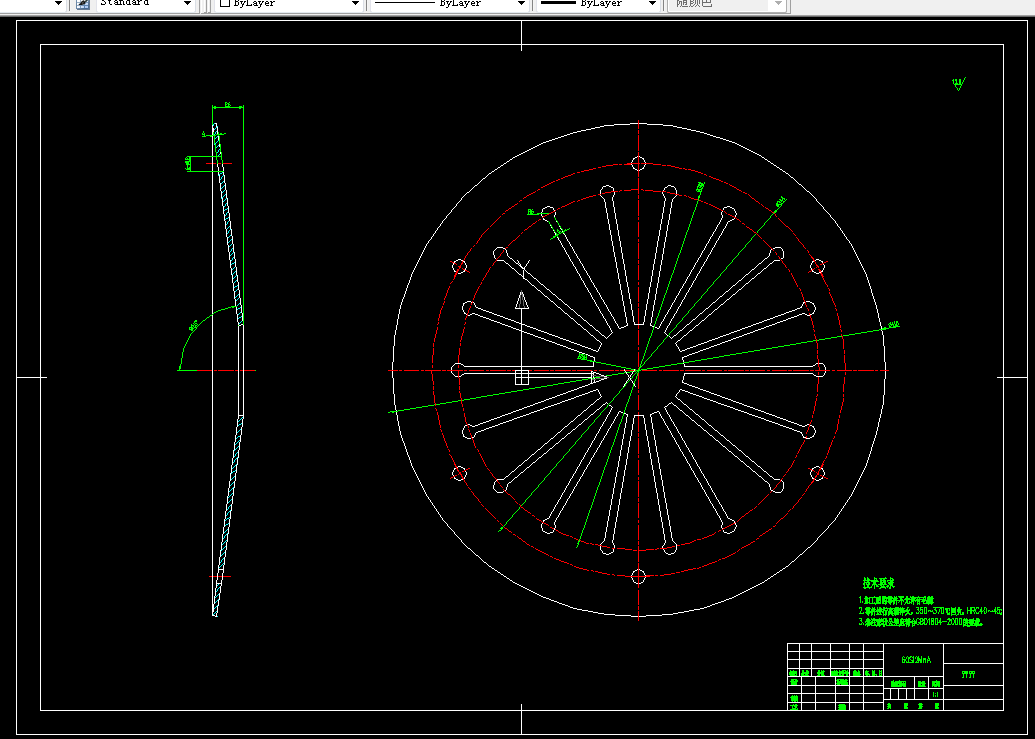This screenshot has height=739, width=1035.
Task: Click the text style manager icon
Action: coord(83,3)
